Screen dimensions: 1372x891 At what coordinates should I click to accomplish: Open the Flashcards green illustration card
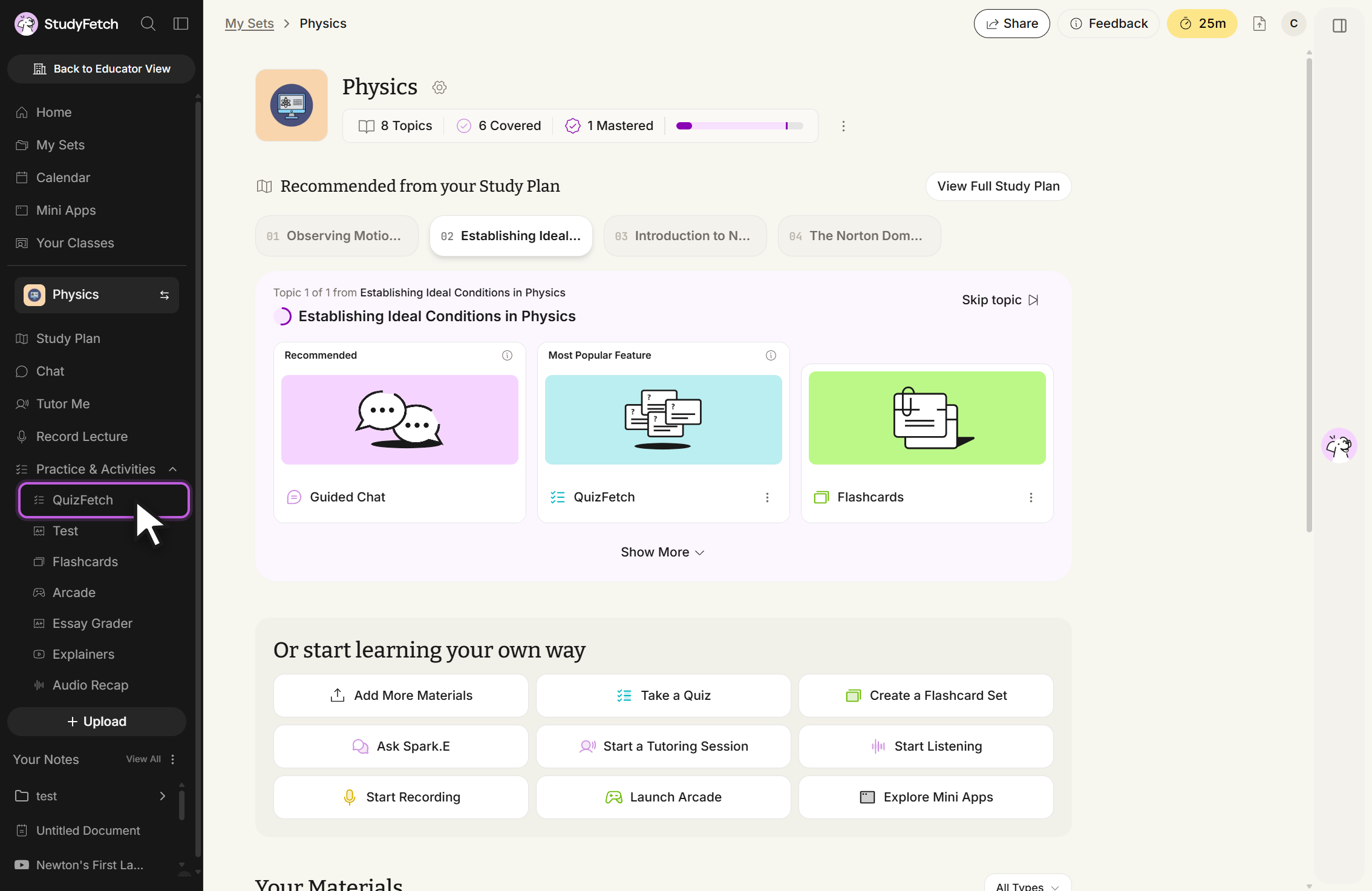coord(927,418)
